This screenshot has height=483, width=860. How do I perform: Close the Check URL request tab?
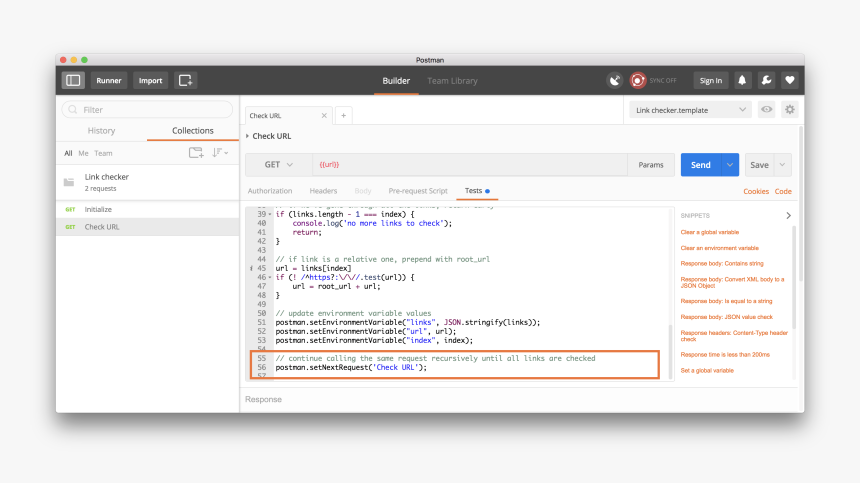(x=324, y=116)
